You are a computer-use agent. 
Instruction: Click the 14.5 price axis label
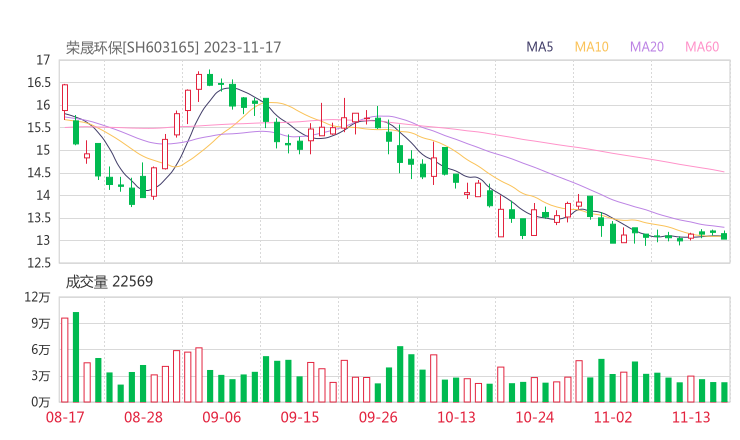pos(39,173)
